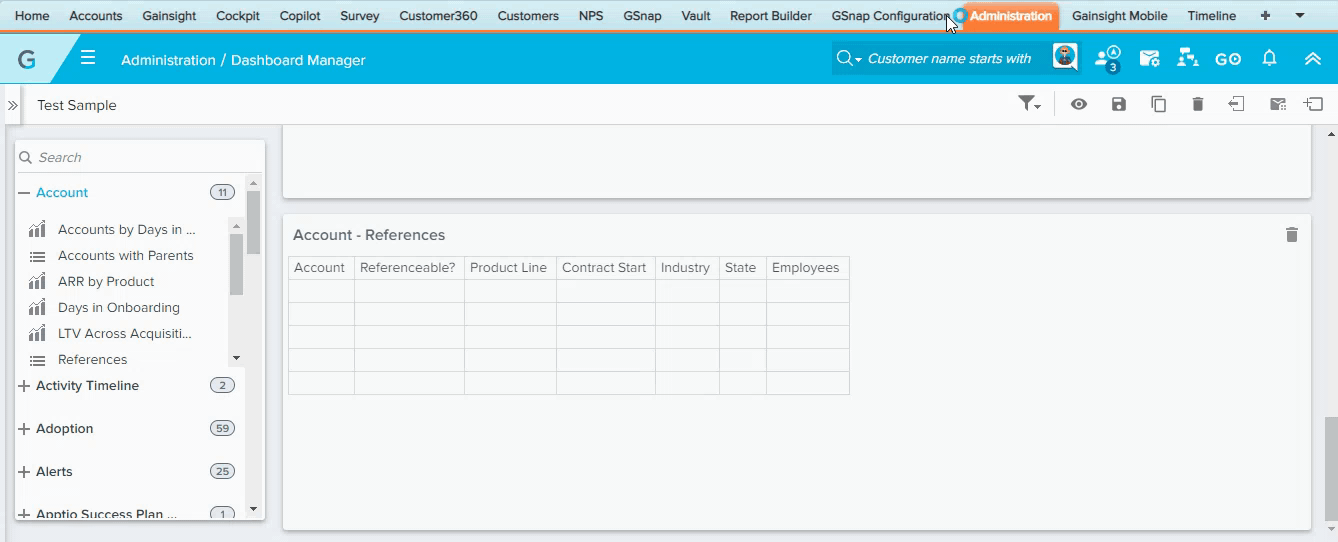This screenshot has width=1338, height=542.
Task: Click the category panel scroll-down arrow
Action: (x=253, y=509)
